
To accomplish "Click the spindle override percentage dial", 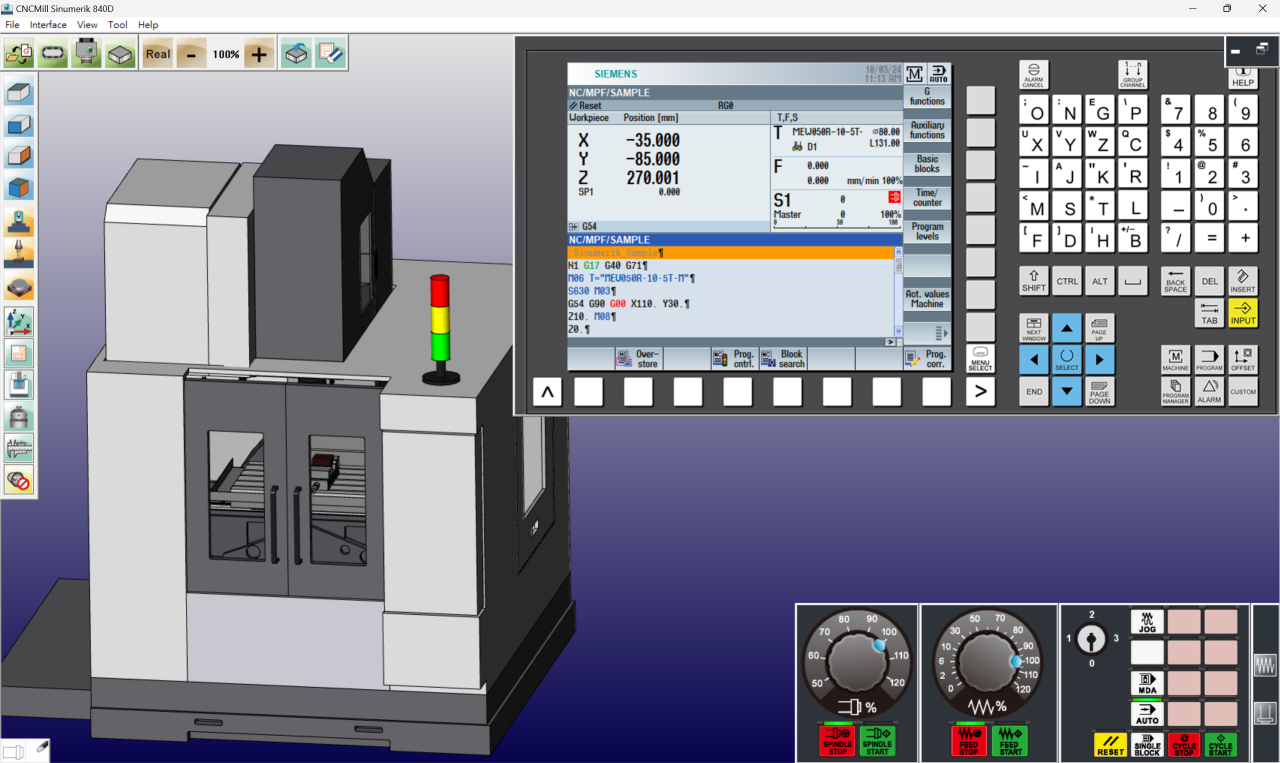I will coord(857,663).
